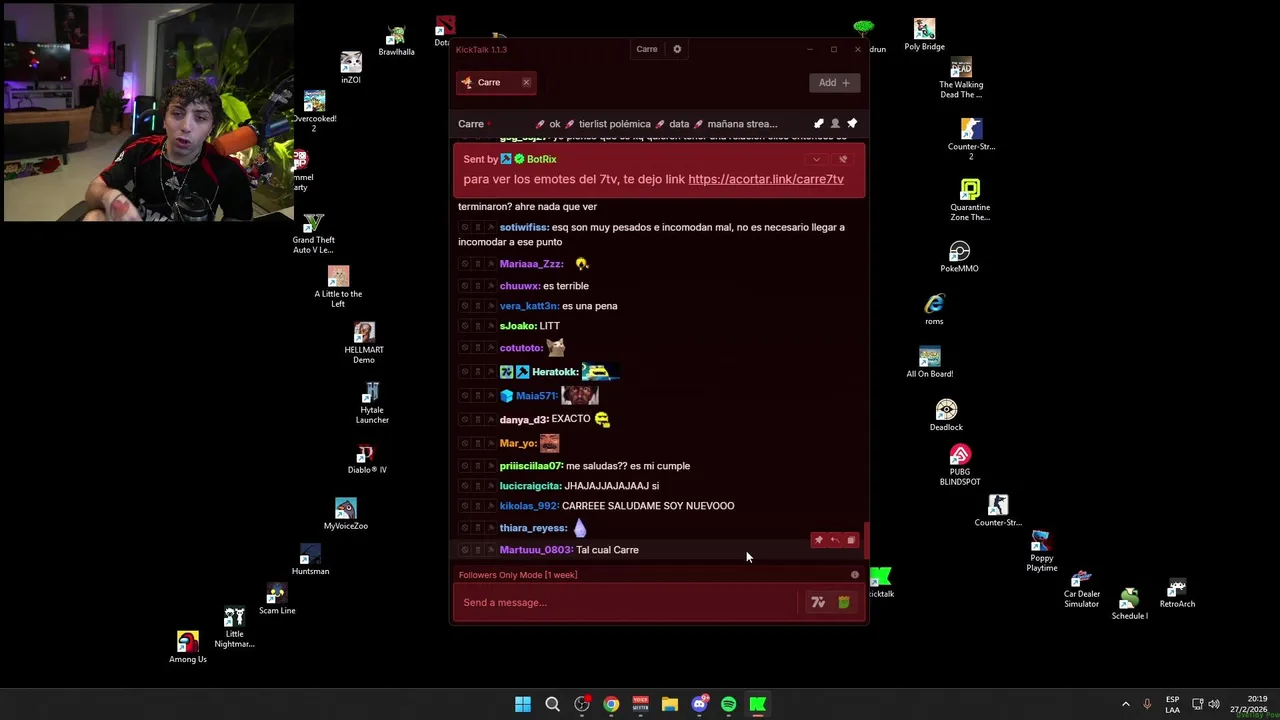Open the 7TV emote picker
The height and width of the screenshot is (720, 1280).
tap(818, 602)
